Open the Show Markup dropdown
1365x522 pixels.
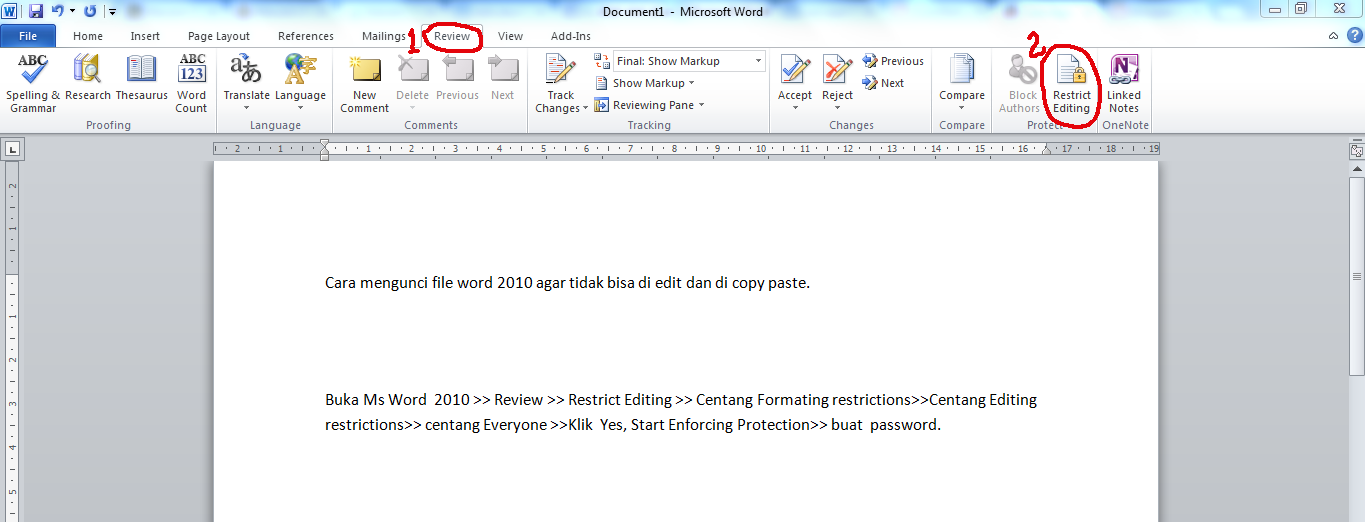[644, 83]
